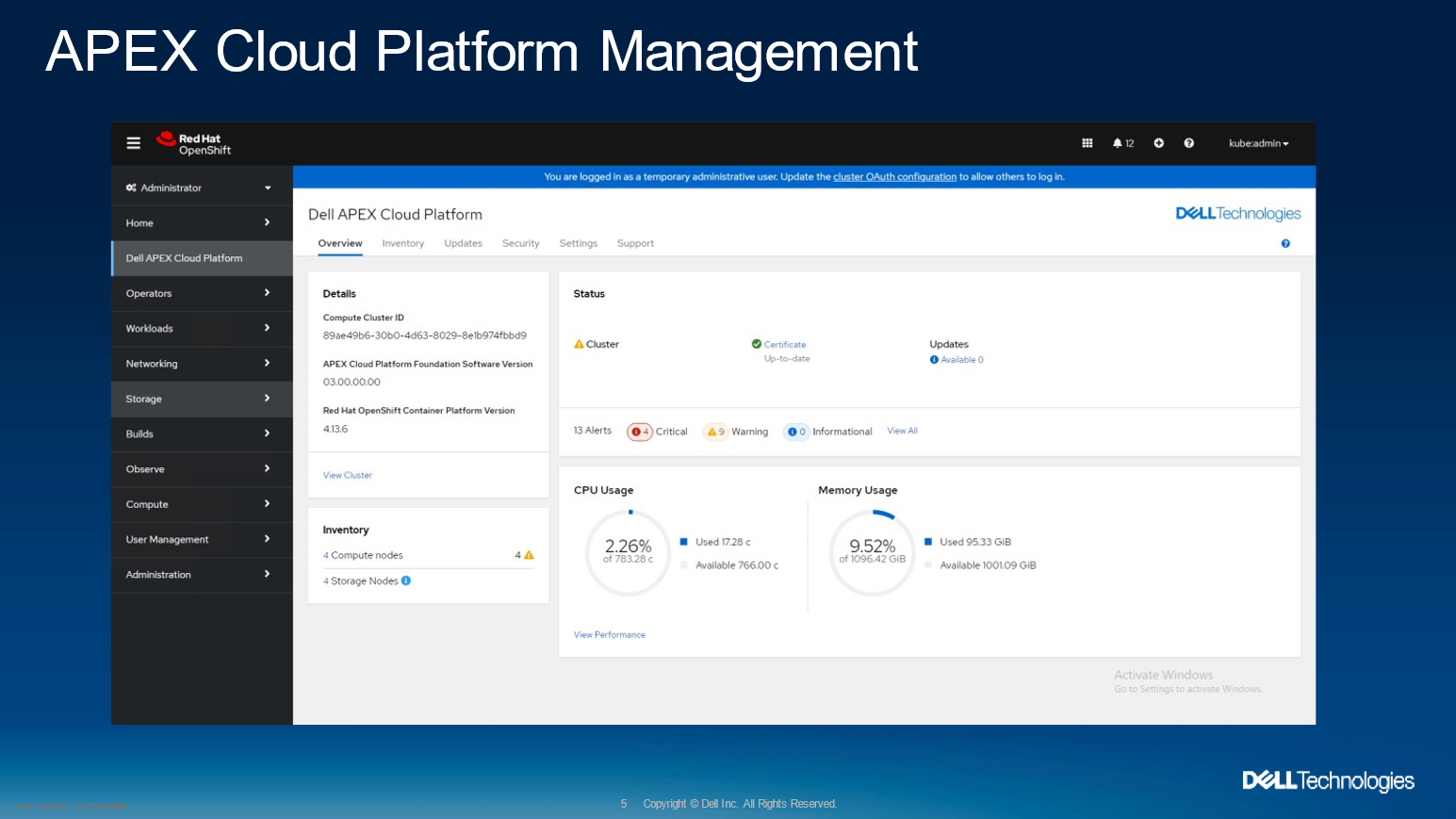The image size is (1456, 819).
Task: Switch to the Security tab
Action: [520, 243]
